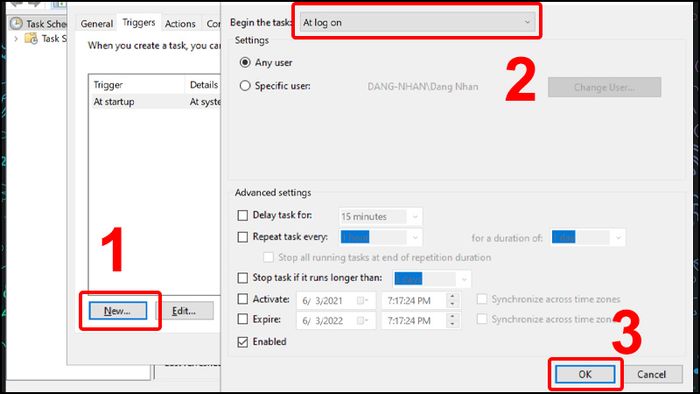
Task: Select the Any user radio button
Action: pyautogui.click(x=245, y=62)
